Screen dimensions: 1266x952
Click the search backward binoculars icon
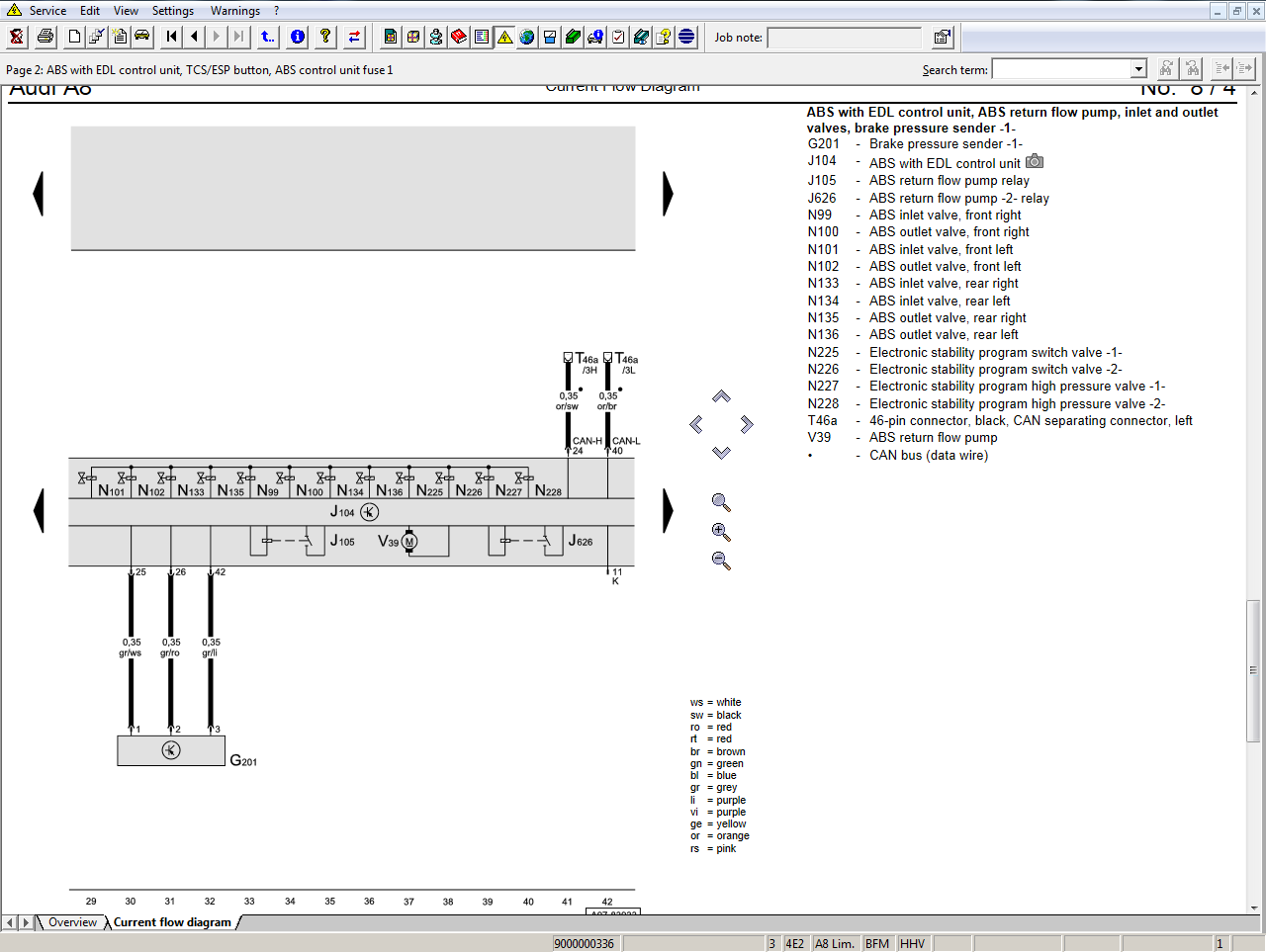[1192, 68]
